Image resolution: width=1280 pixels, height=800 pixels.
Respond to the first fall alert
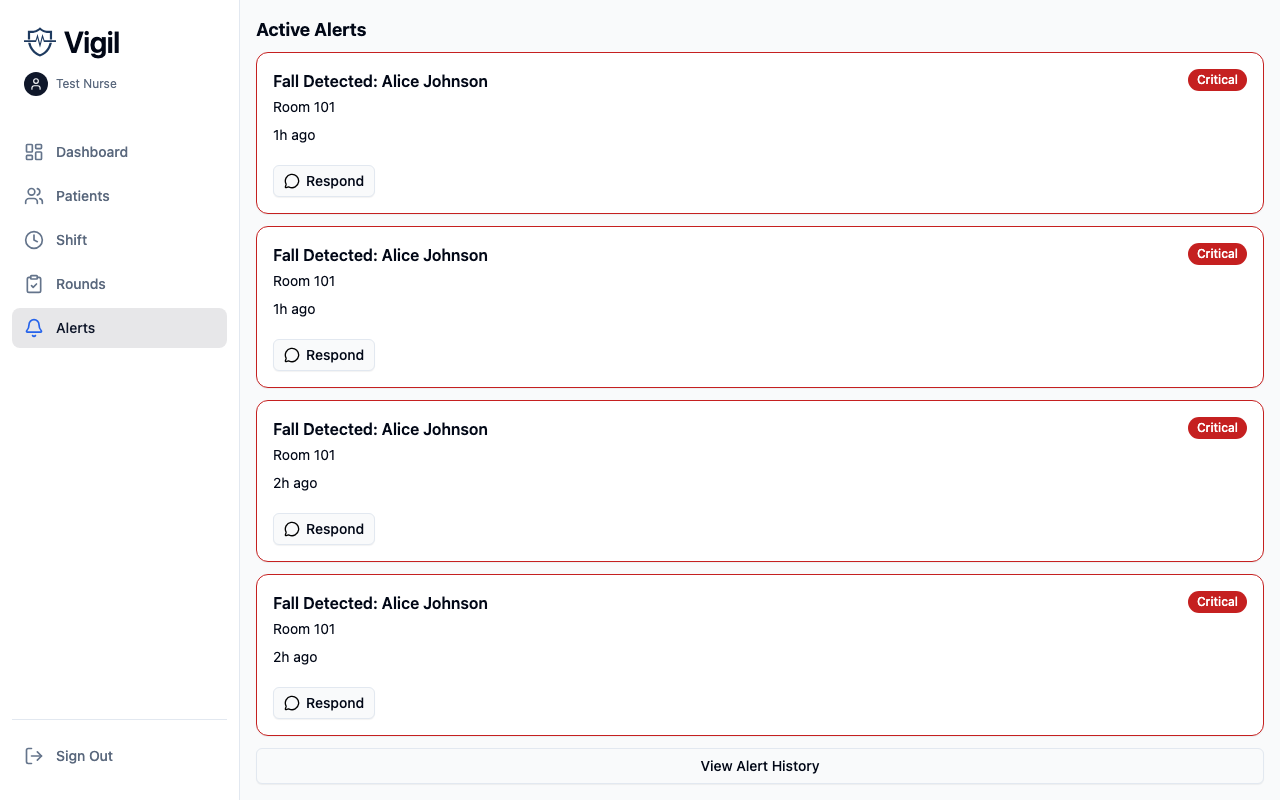coord(324,181)
